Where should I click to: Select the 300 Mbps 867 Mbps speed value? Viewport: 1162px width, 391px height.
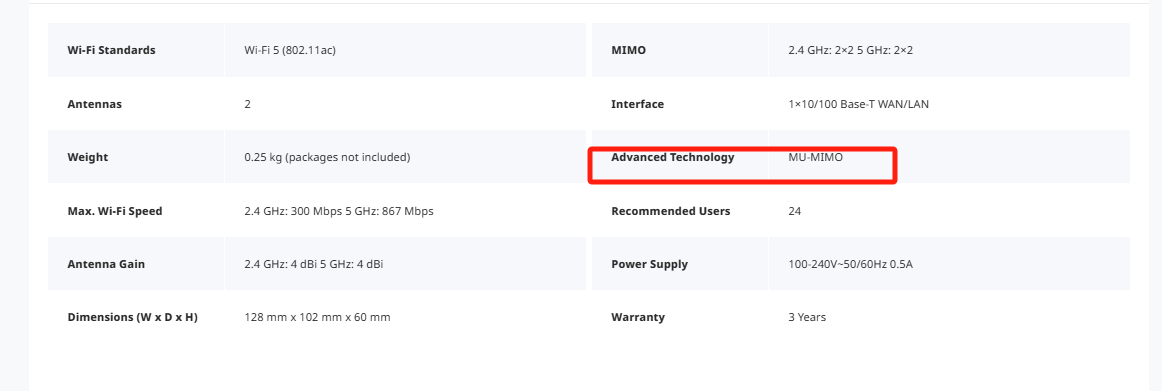click(339, 211)
